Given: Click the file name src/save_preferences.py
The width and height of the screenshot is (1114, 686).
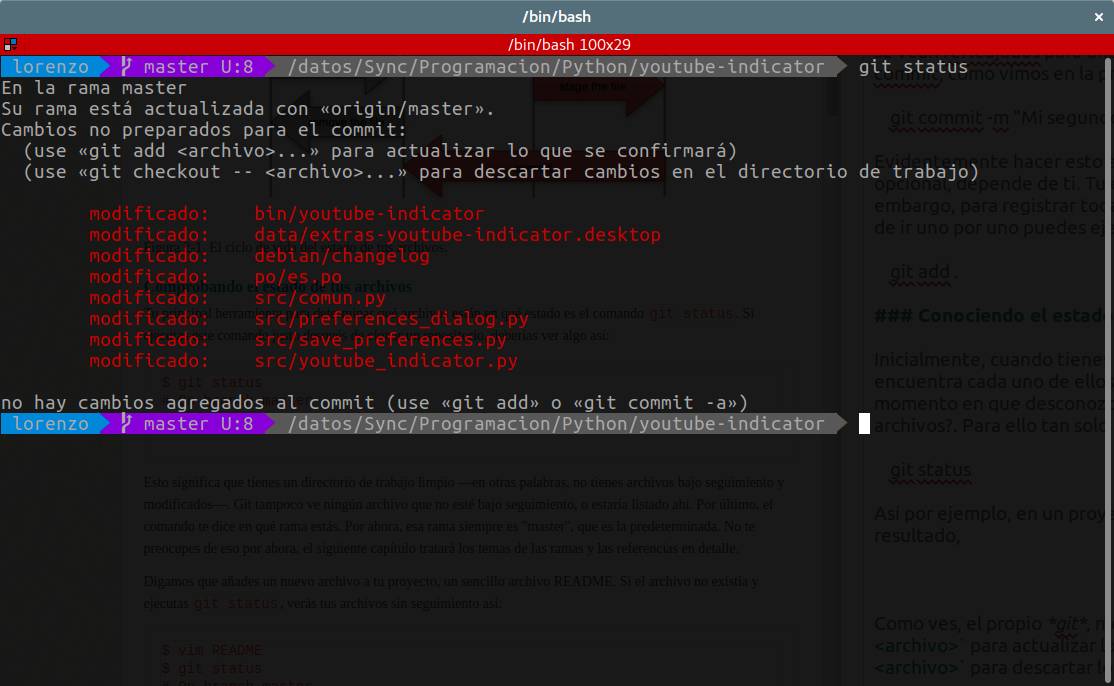Looking at the screenshot, I should coord(380,339).
